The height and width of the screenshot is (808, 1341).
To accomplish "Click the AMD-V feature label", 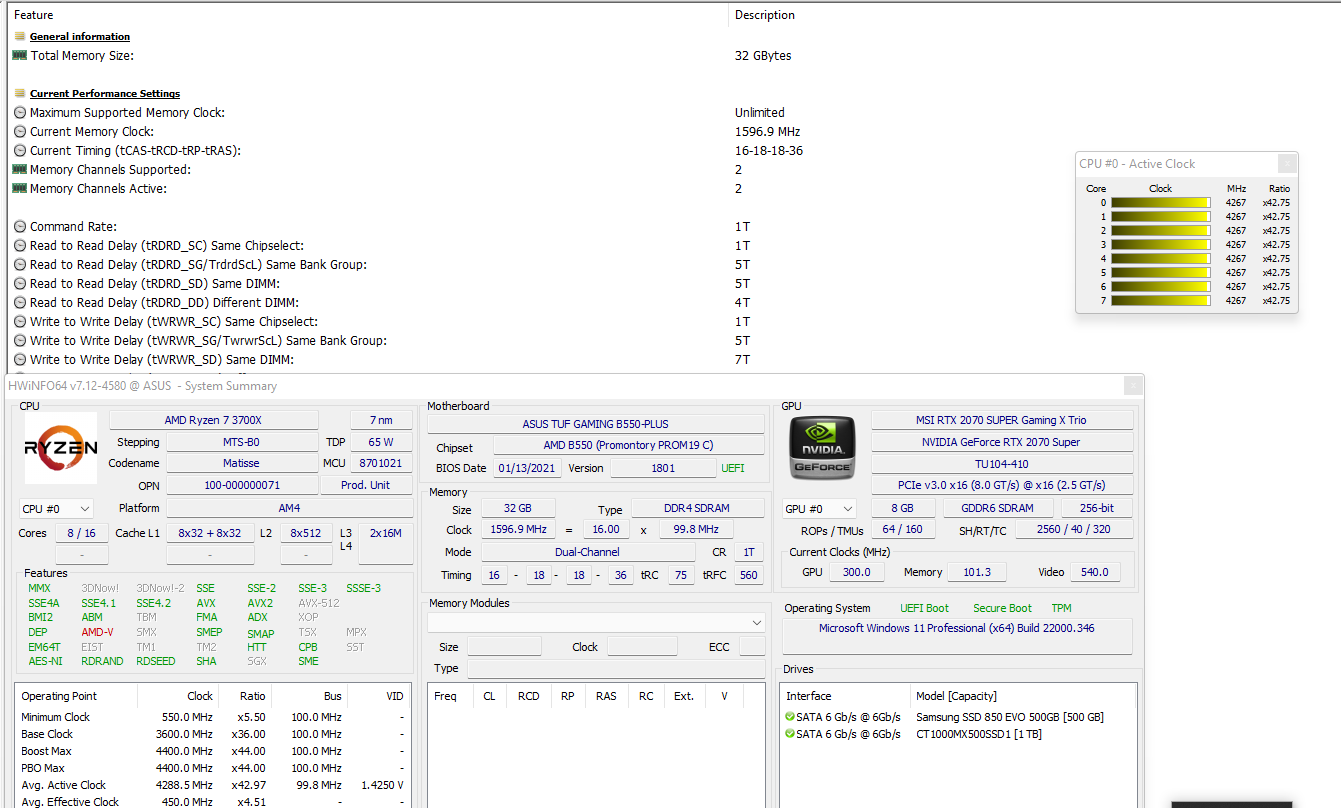I will coord(97,633).
